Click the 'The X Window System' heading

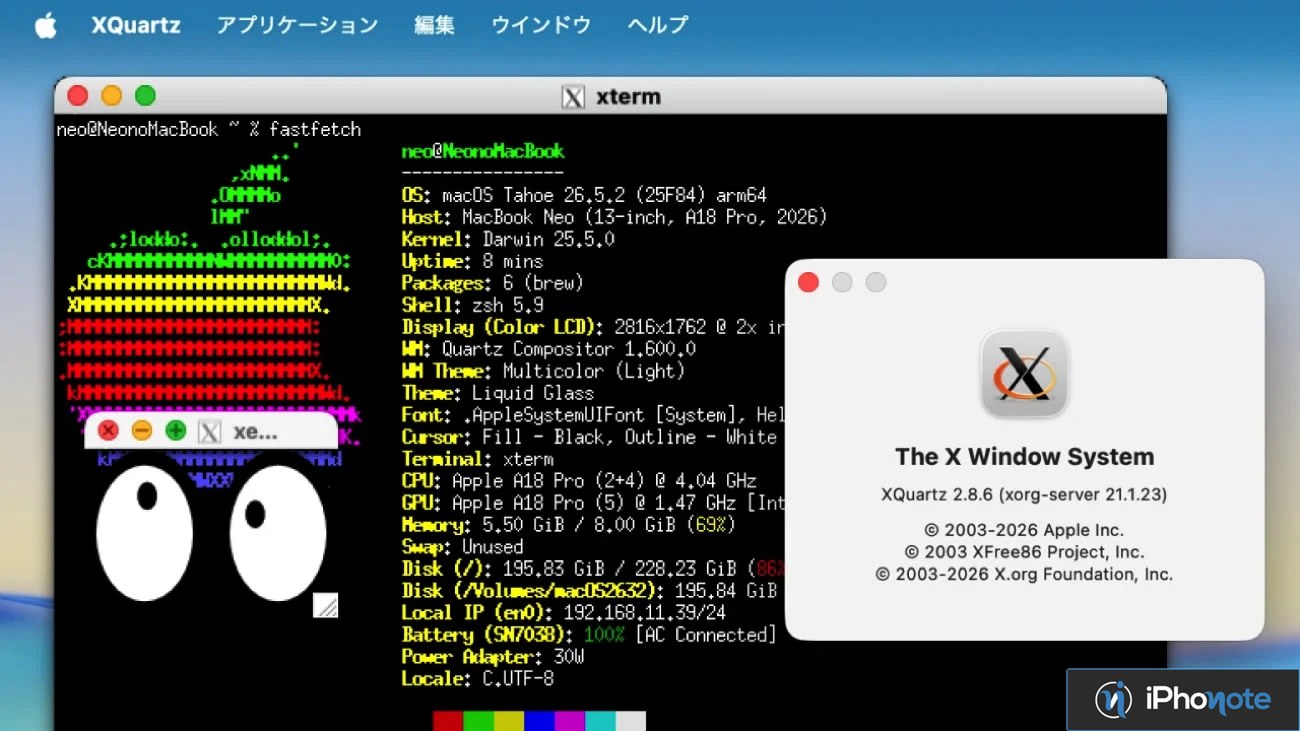tap(1024, 457)
